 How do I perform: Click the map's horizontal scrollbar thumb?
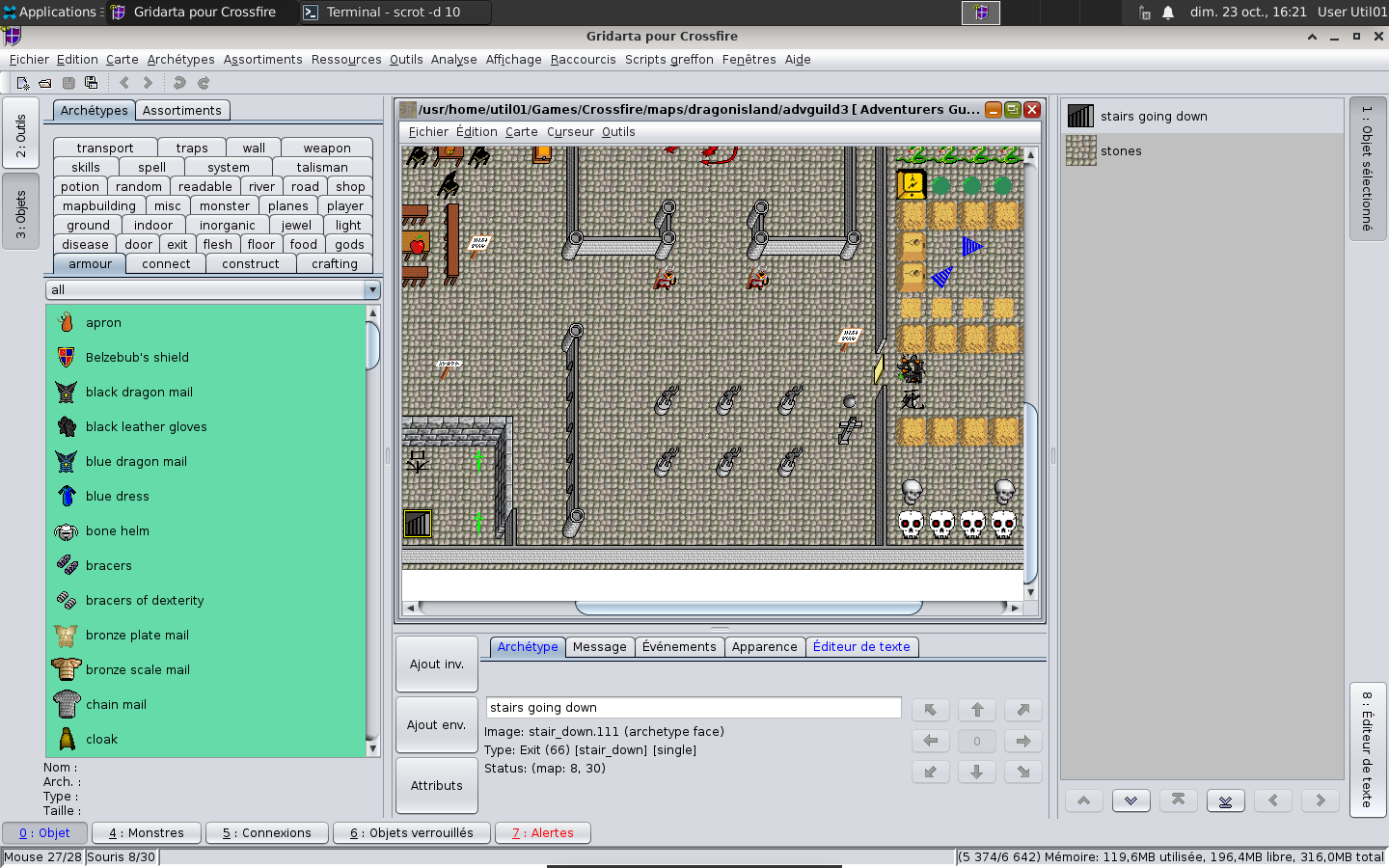749,608
